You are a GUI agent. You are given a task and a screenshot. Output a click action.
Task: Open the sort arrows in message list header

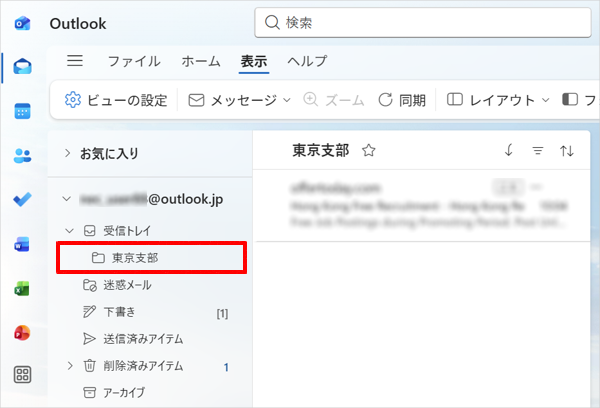tap(567, 151)
